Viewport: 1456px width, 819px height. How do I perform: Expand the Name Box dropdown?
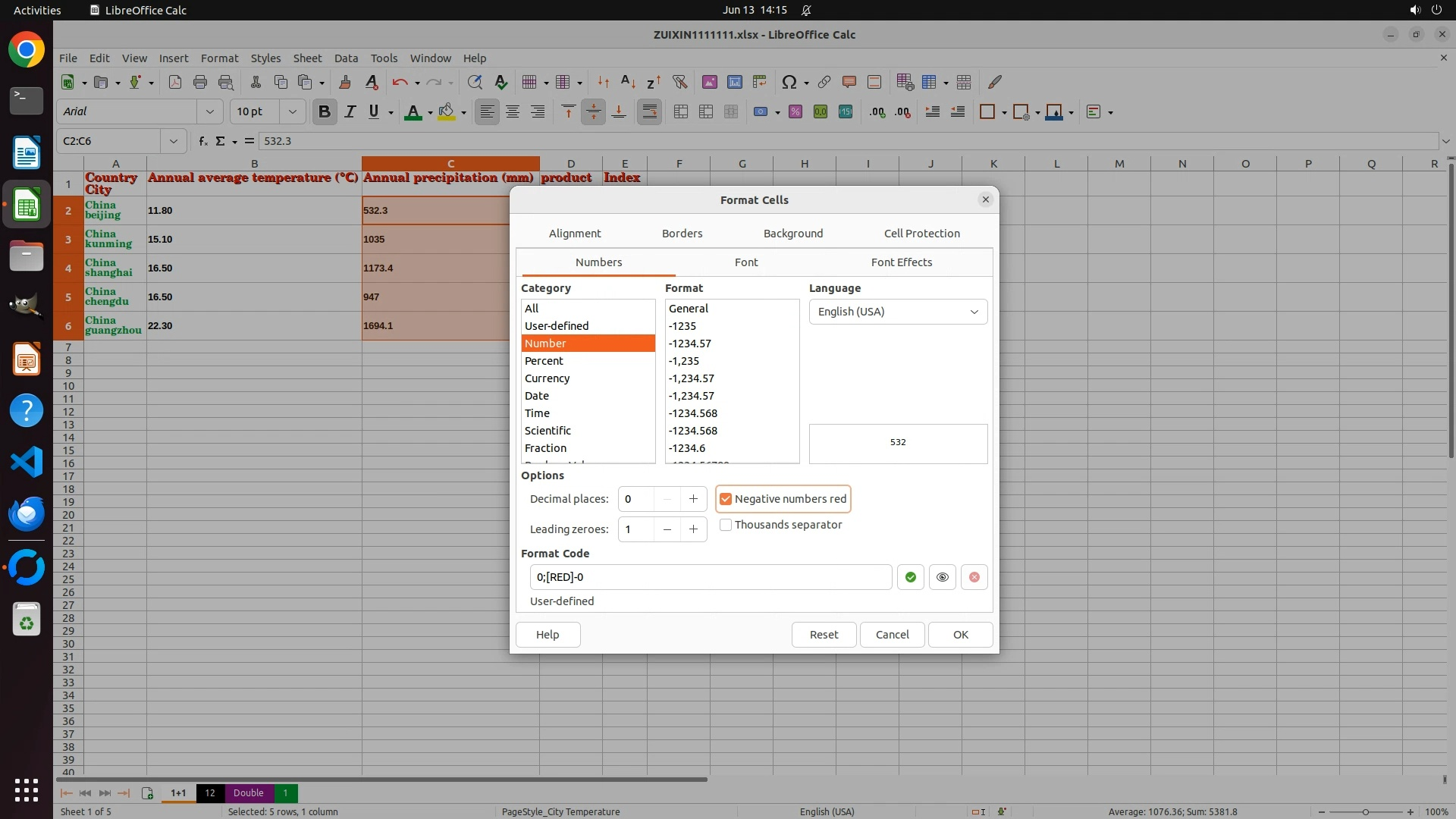174,141
